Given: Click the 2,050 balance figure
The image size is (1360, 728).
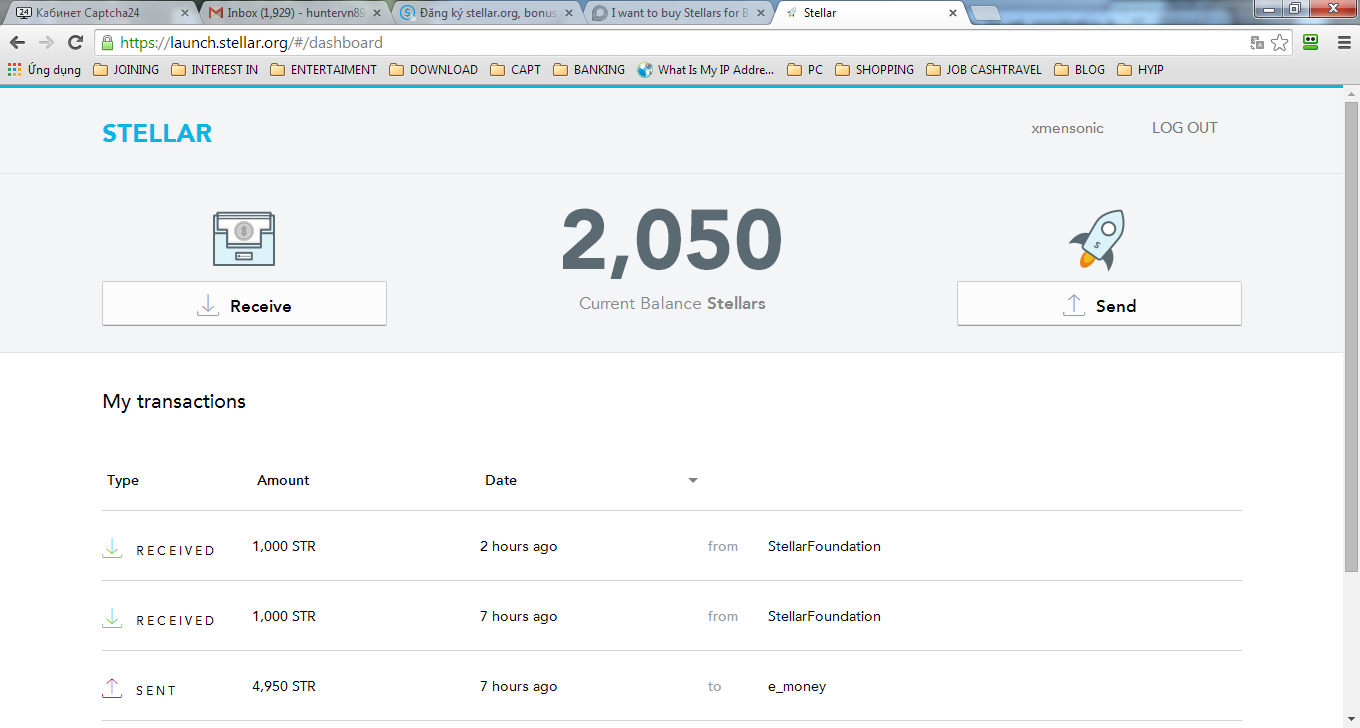Looking at the screenshot, I should [x=672, y=241].
